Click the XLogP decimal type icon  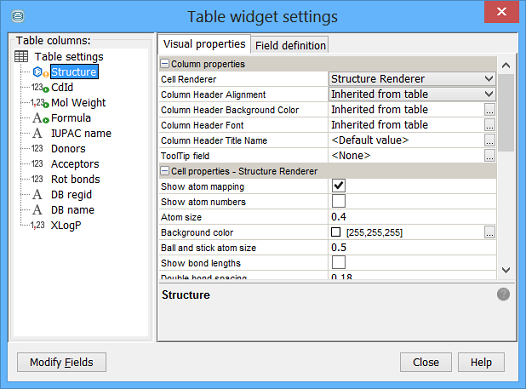[38, 225]
